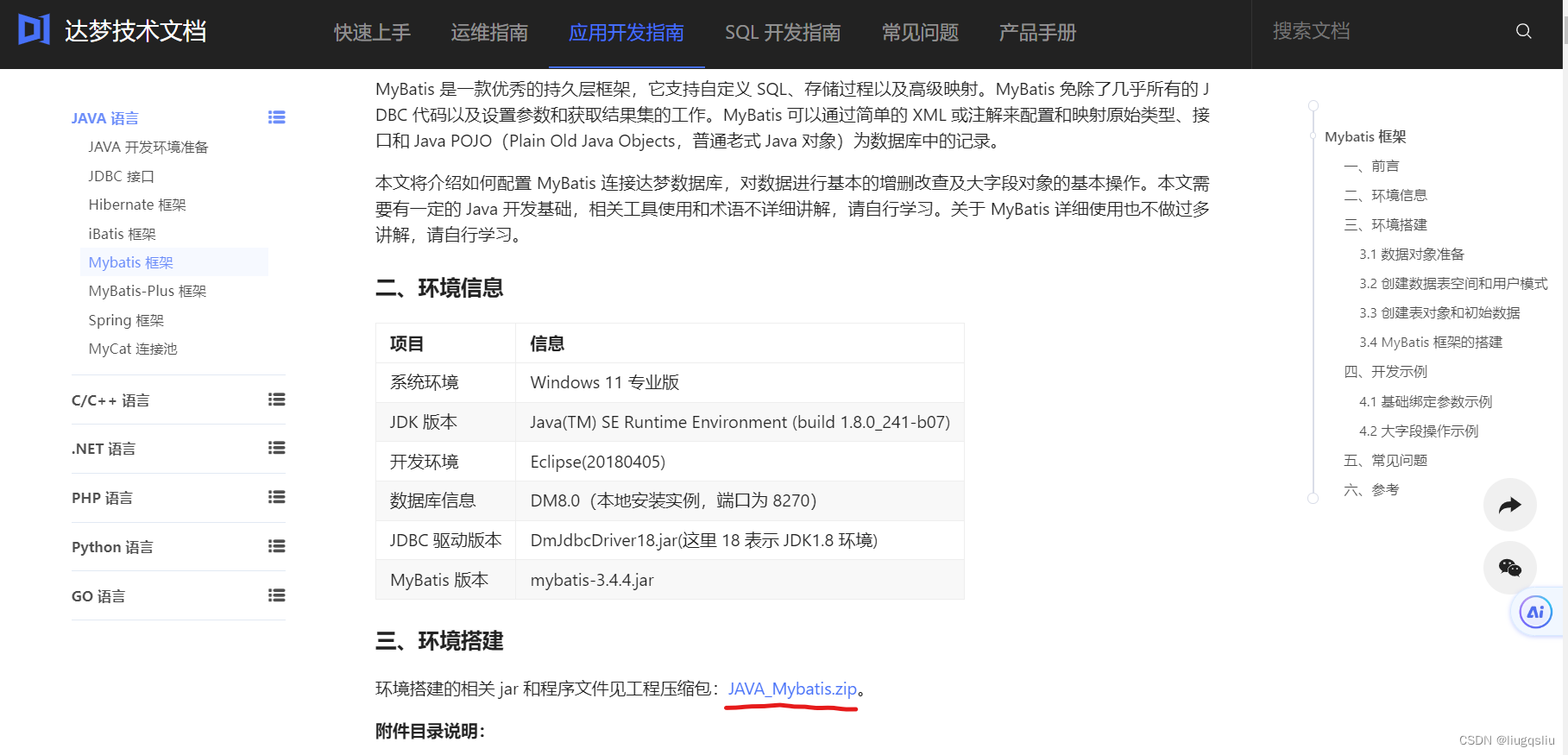1568x755 pixels.
Task: Expand the C/C++ 语言 list icon
Action: [276, 400]
